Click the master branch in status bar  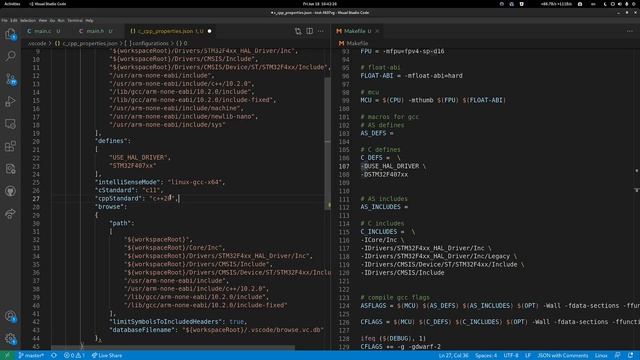pos(31,356)
